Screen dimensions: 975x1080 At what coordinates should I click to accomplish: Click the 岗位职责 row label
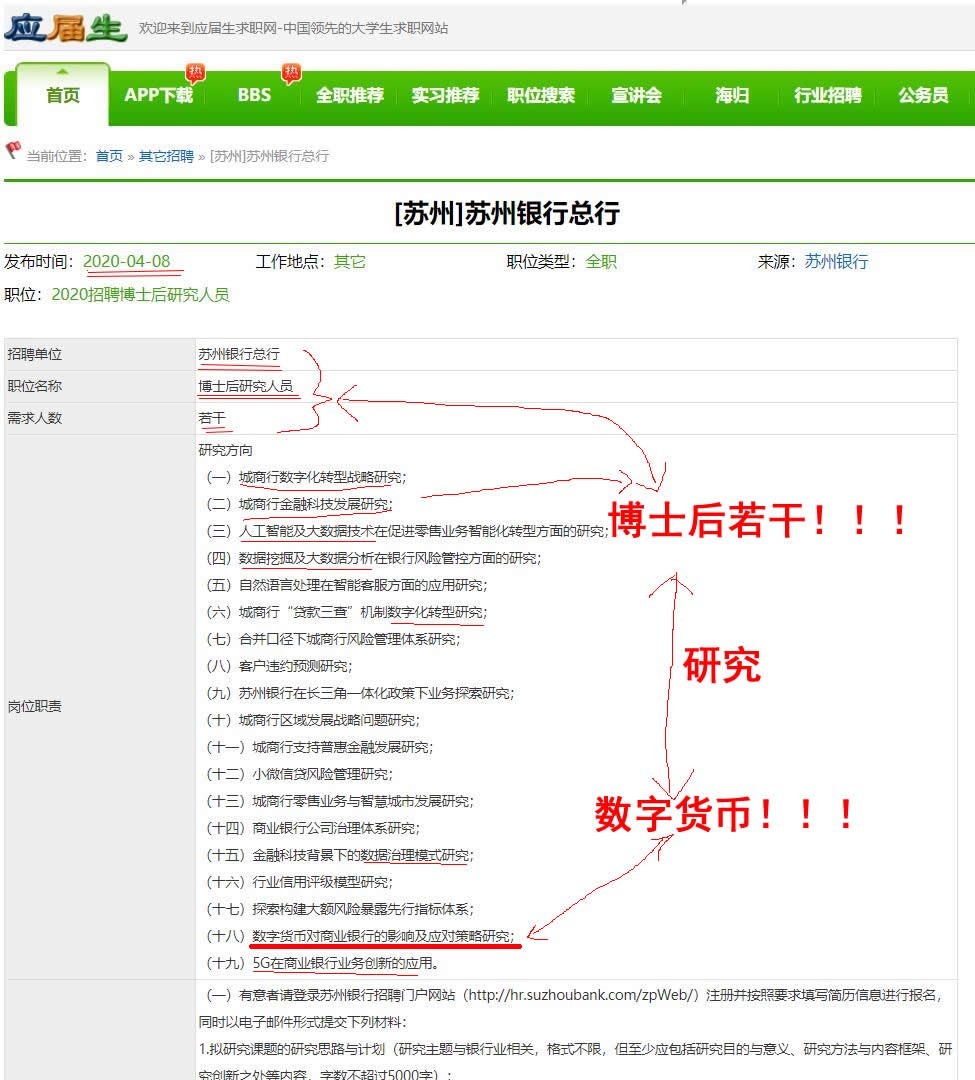34,707
